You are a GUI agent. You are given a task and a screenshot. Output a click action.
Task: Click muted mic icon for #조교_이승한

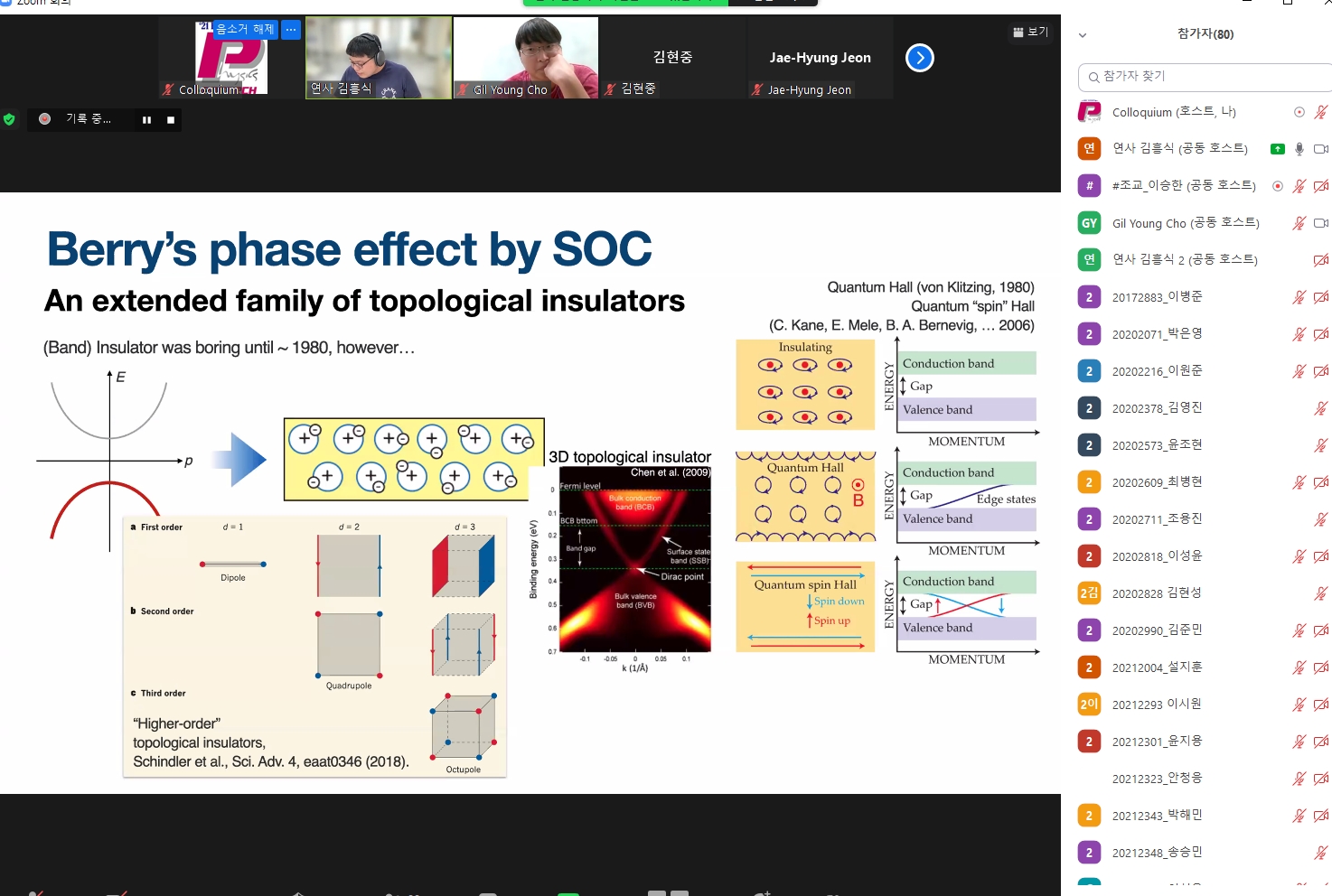coord(1299,186)
